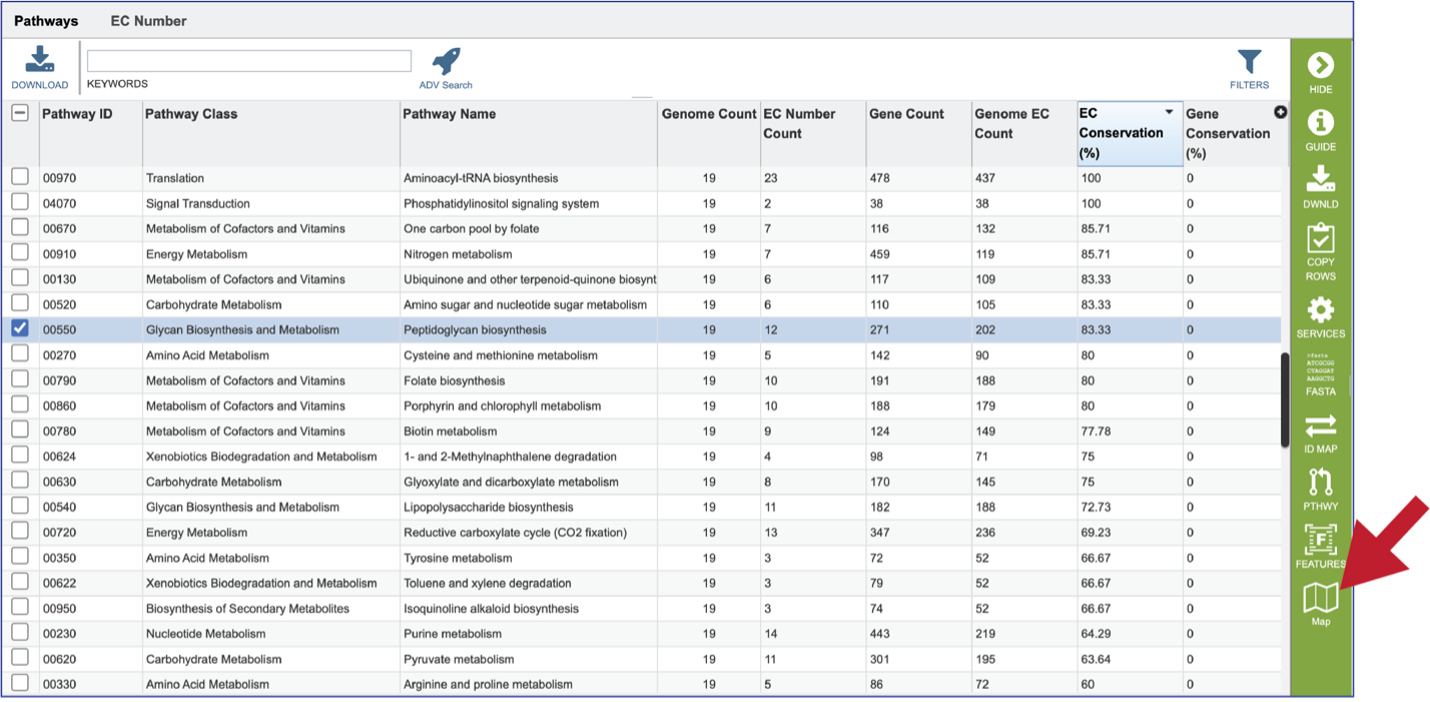This screenshot has width=1430, height=702.
Task: Click the DWNLD icon in the sidebar
Action: (x=1320, y=179)
